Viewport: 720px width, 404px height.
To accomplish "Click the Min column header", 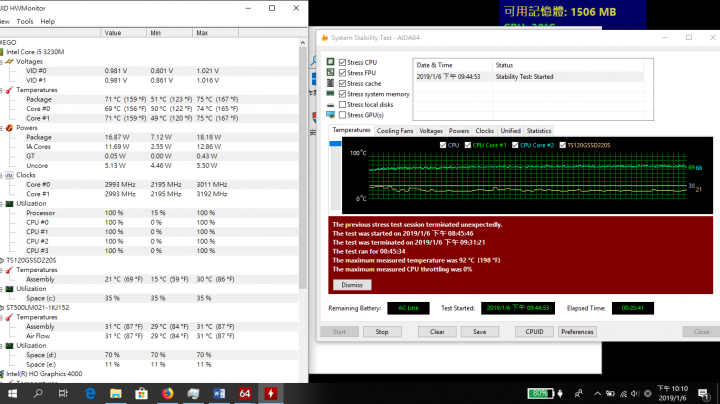I will click(170, 33).
